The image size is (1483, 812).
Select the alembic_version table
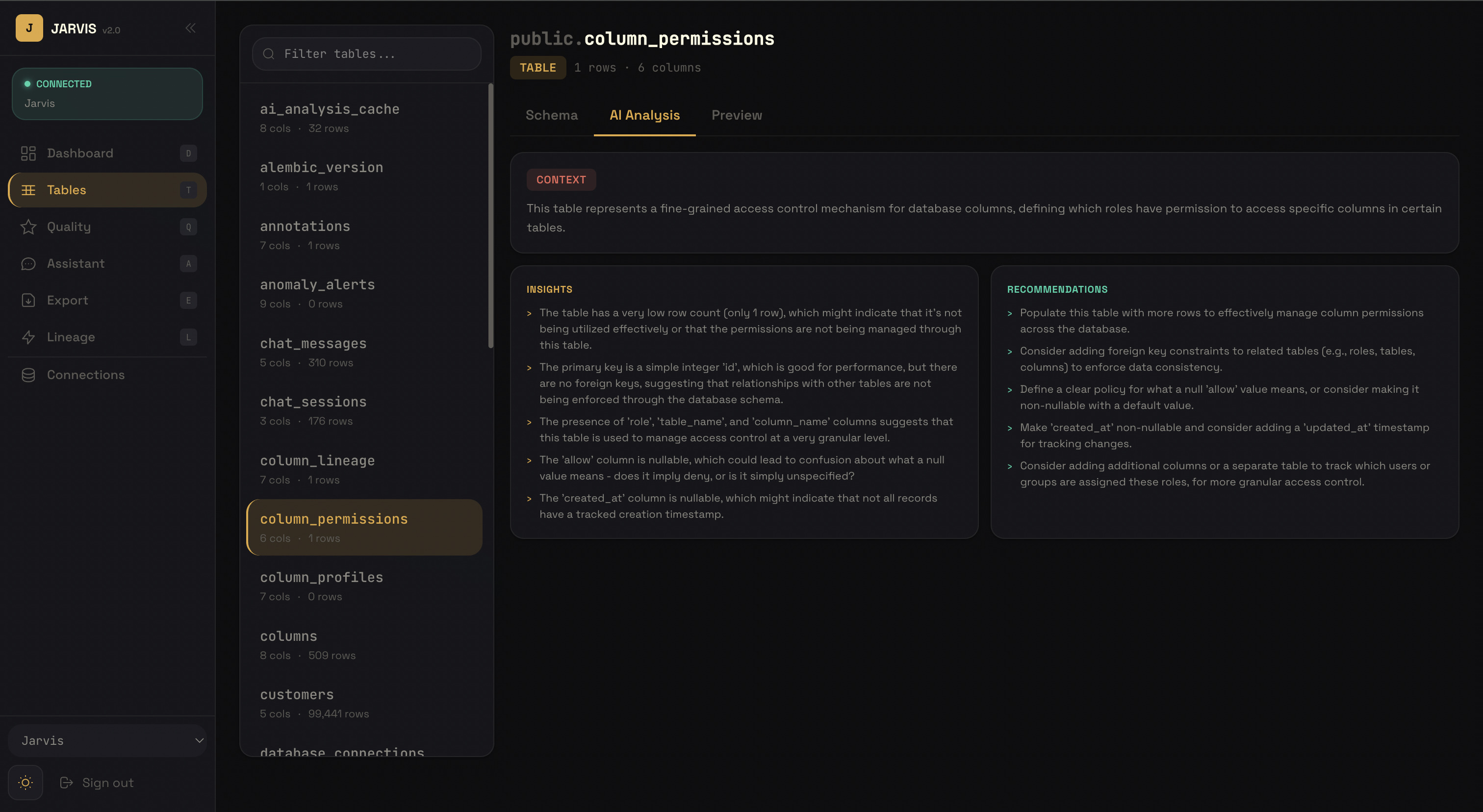(x=364, y=176)
